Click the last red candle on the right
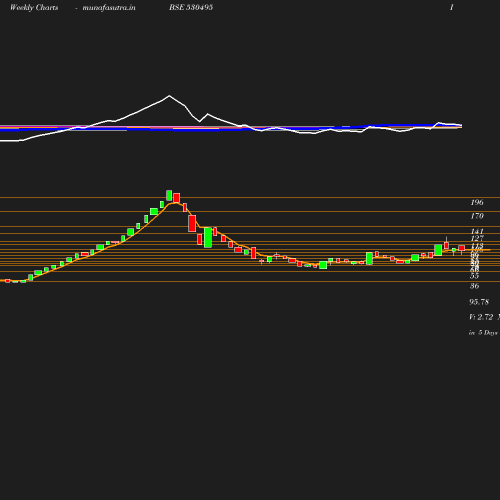Screen dimensions: 500x500 pyautogui.click(x=461, y=248)
